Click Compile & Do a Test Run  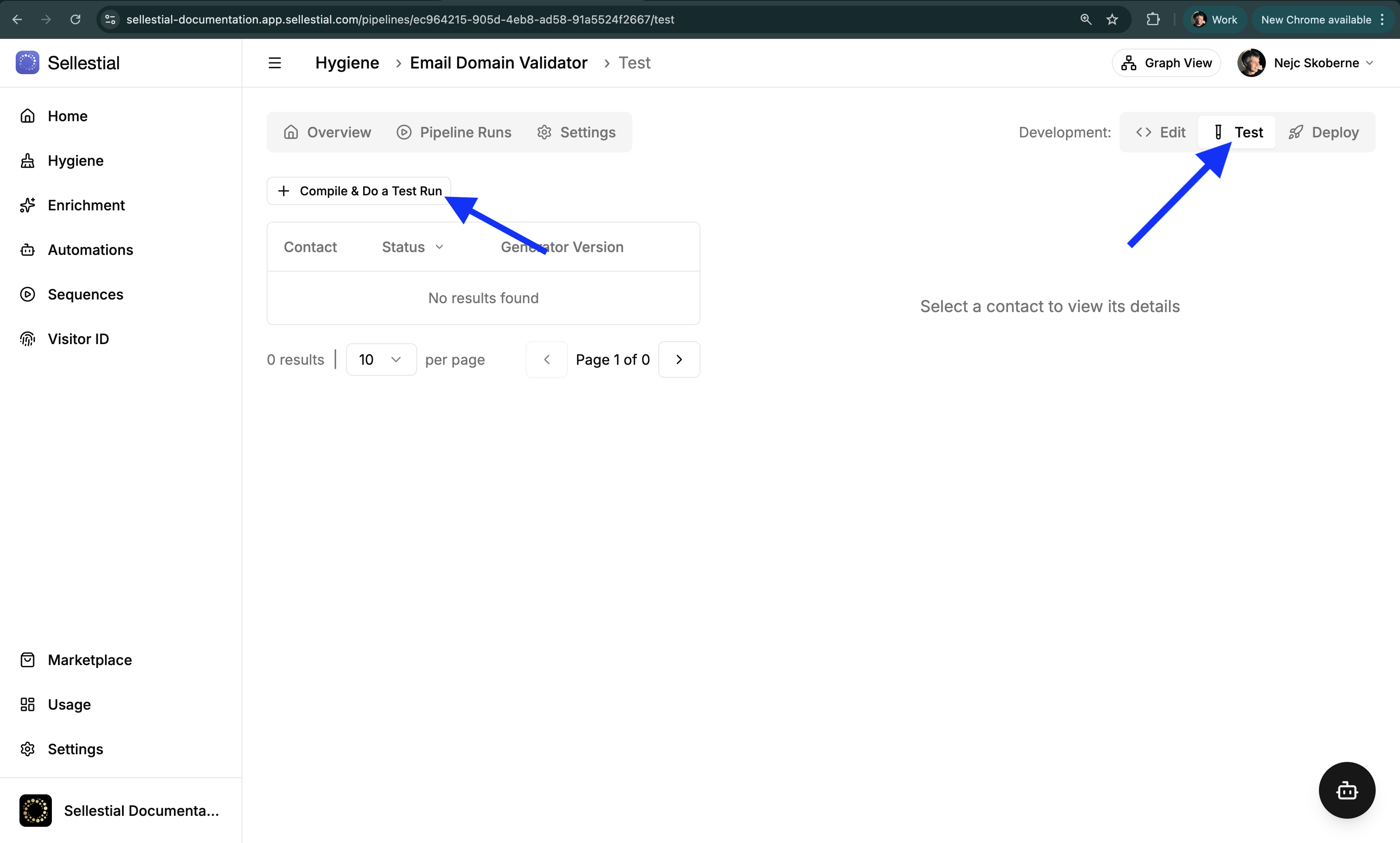click(359, 191)
